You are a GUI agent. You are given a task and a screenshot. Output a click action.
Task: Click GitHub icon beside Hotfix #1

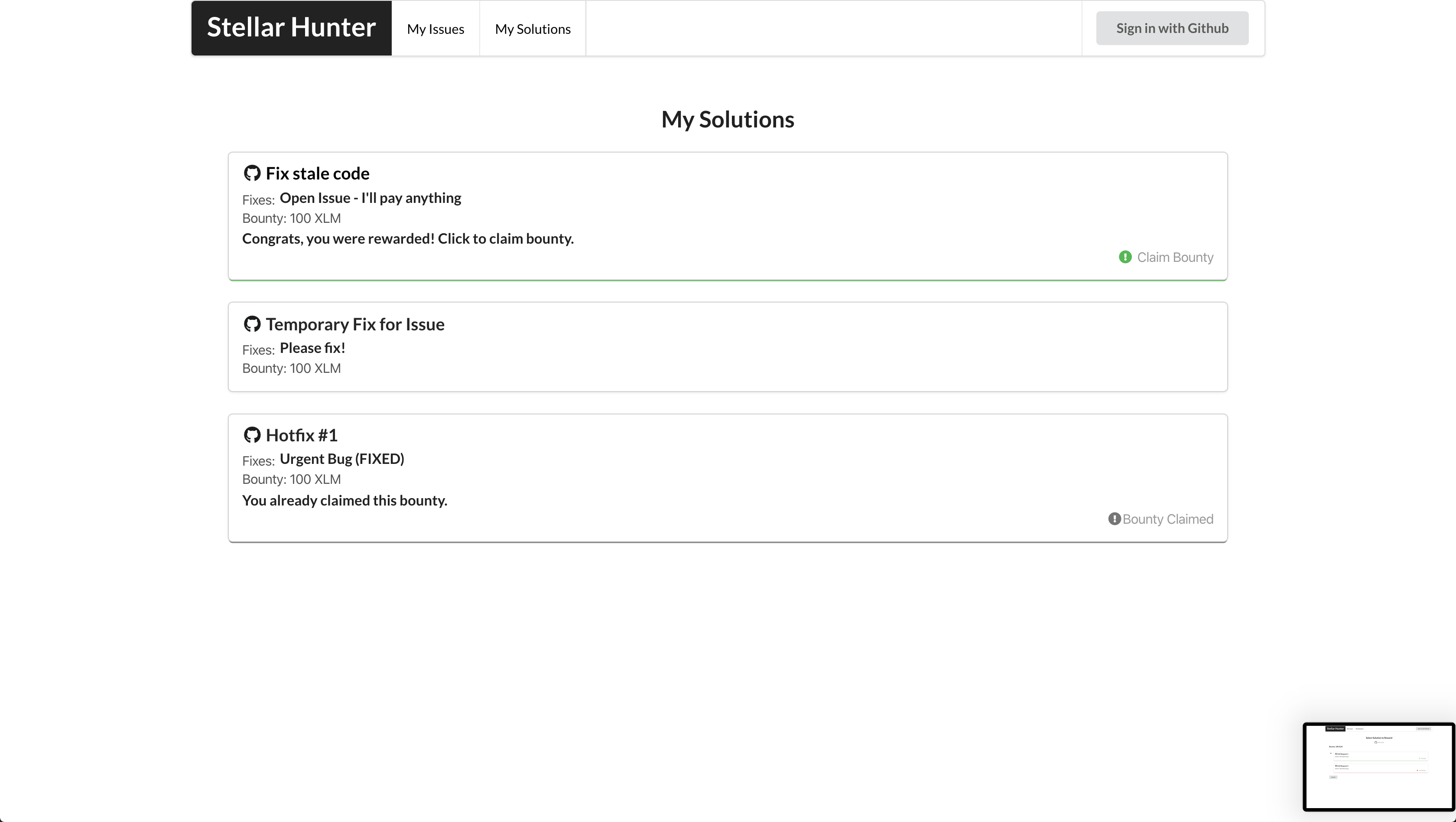251,435
